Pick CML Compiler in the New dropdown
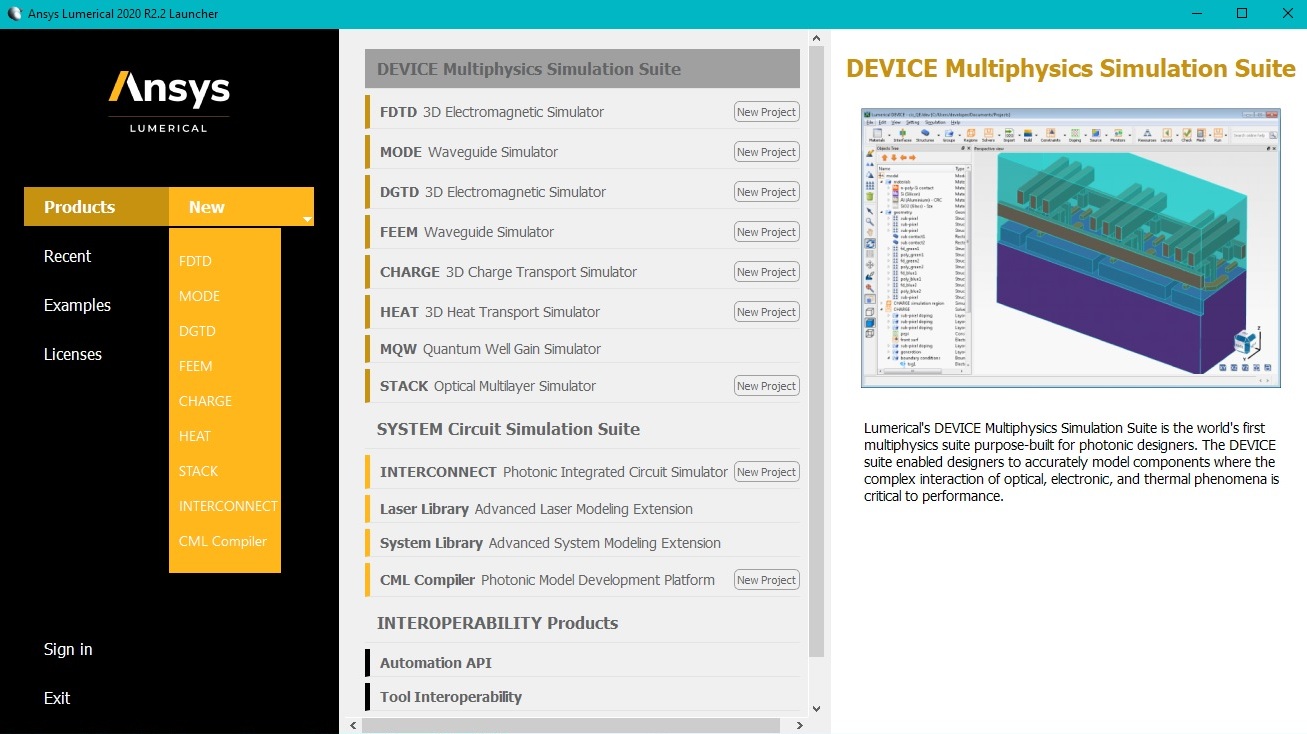The image size is (1307, 734). tap(222, 541)
